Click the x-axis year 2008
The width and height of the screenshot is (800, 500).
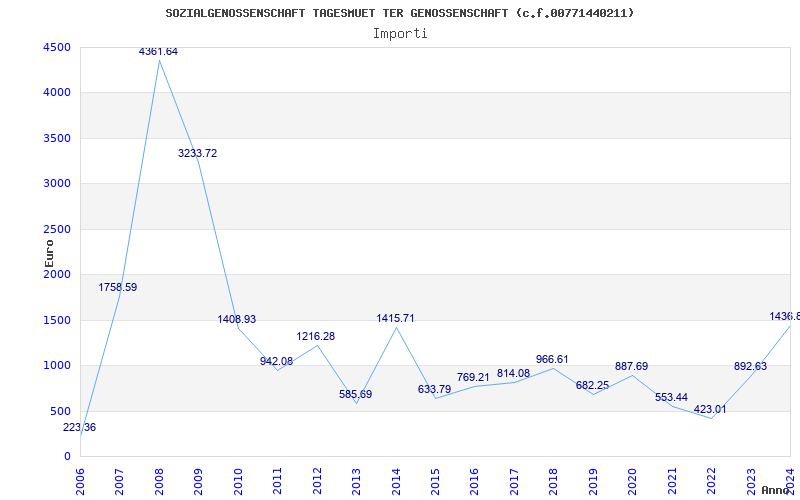coord(159,481)
